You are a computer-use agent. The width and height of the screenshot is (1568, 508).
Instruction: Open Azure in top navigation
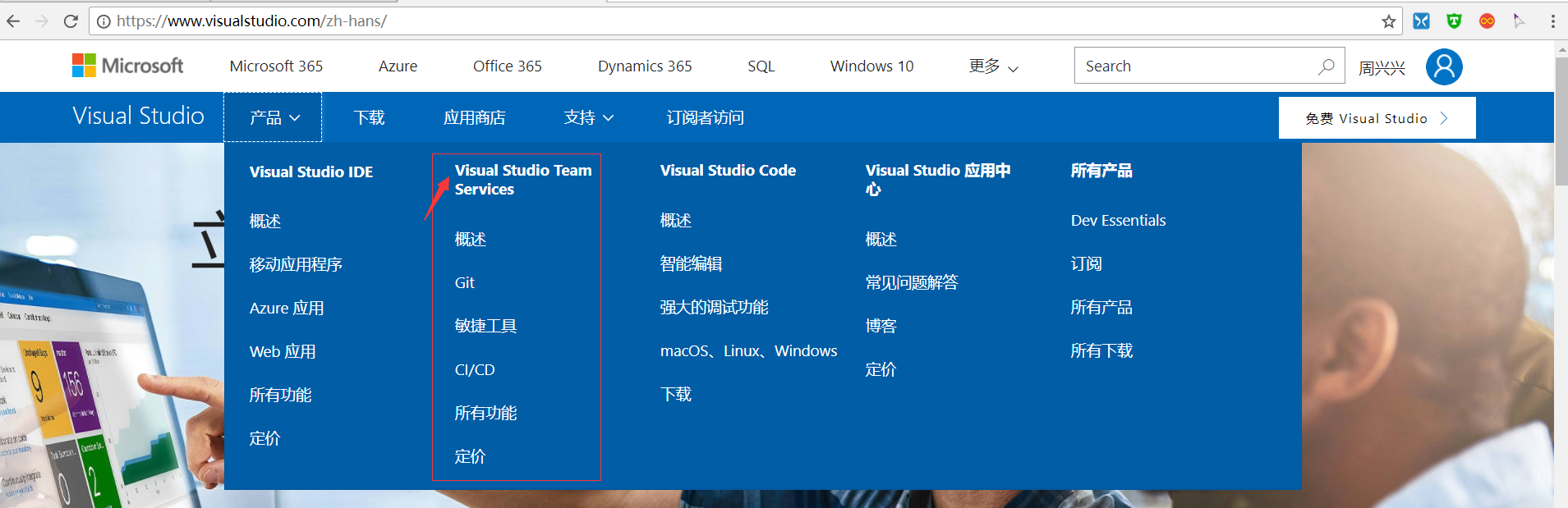[x=398, y=66]
